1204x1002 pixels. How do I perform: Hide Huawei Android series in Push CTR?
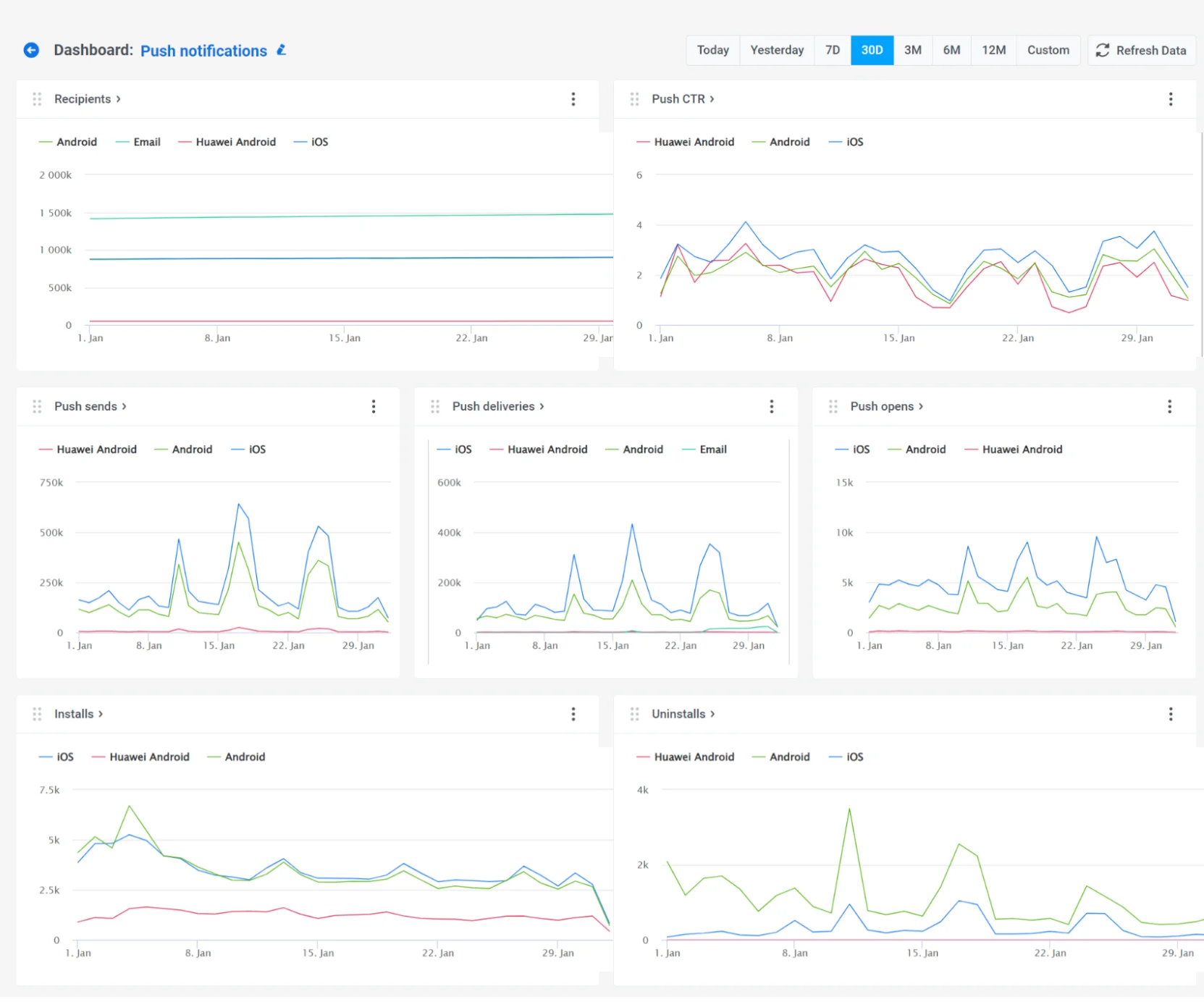[693, 142]
